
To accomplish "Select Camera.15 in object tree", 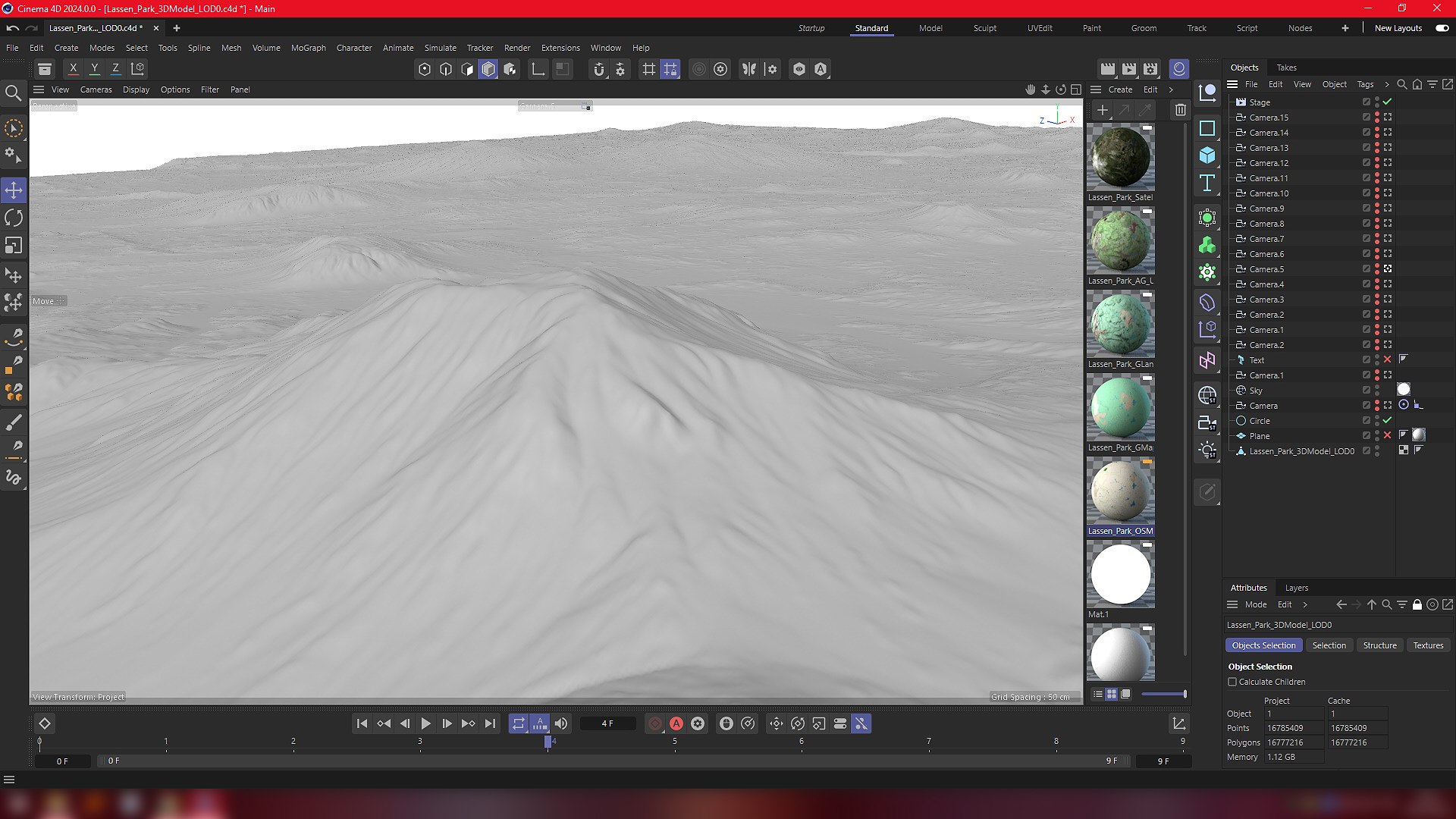I will click(x=1269, y=118).
